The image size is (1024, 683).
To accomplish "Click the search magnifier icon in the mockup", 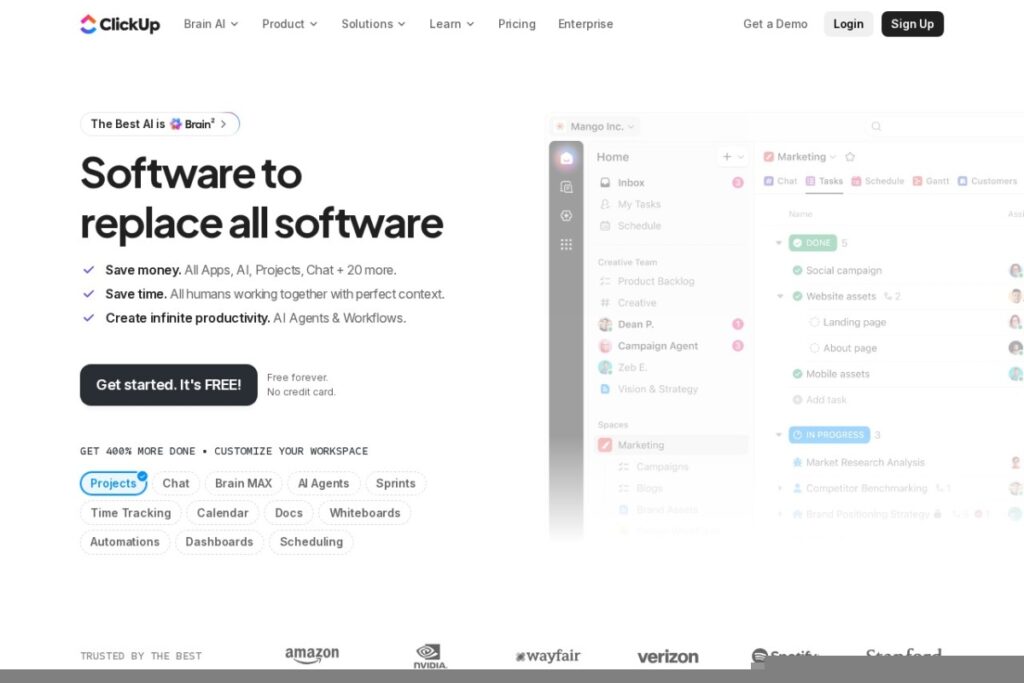I will [x=876, y=127].
